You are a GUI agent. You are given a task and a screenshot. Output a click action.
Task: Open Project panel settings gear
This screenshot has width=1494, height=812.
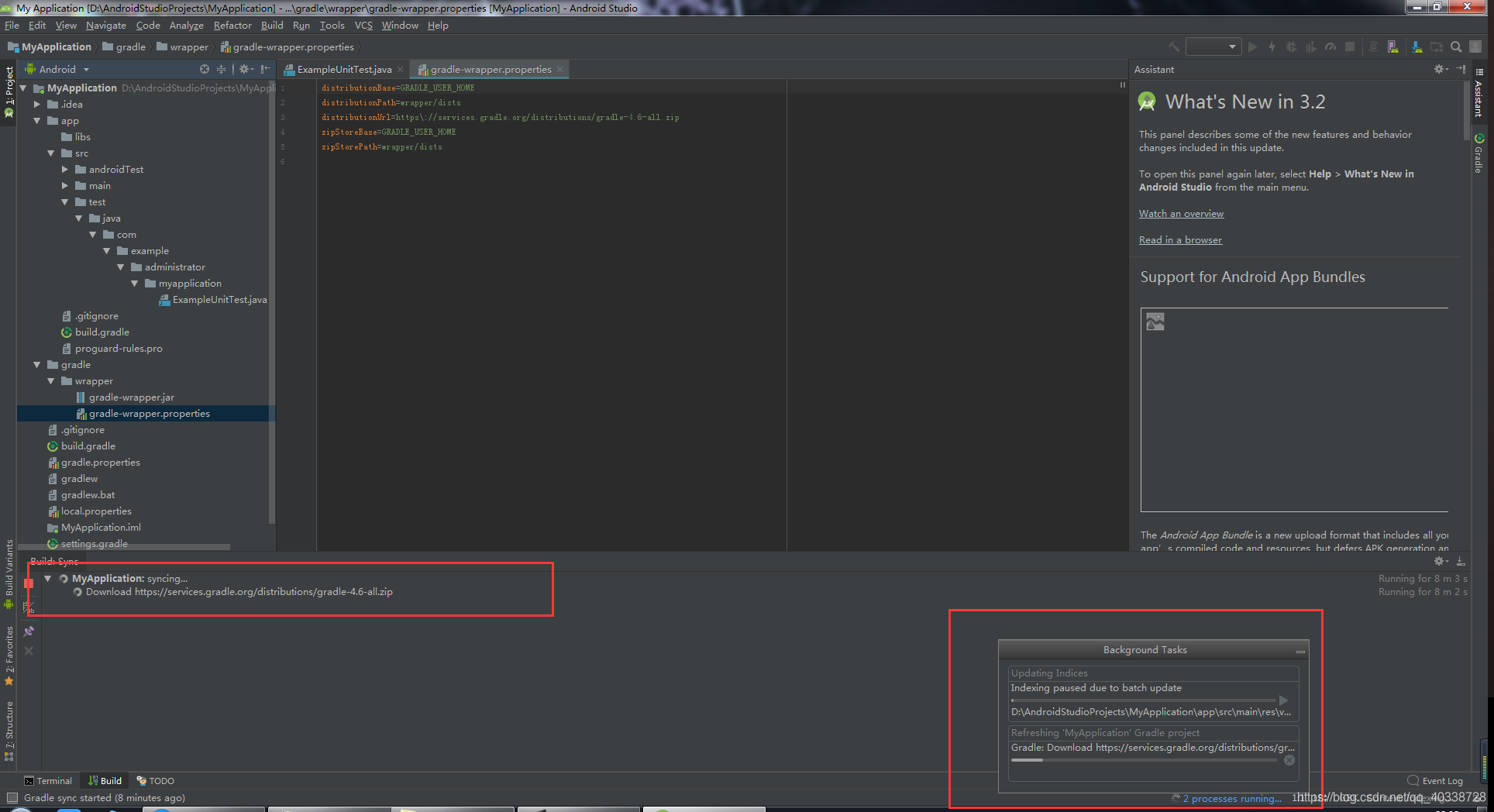tap(246, 69)
